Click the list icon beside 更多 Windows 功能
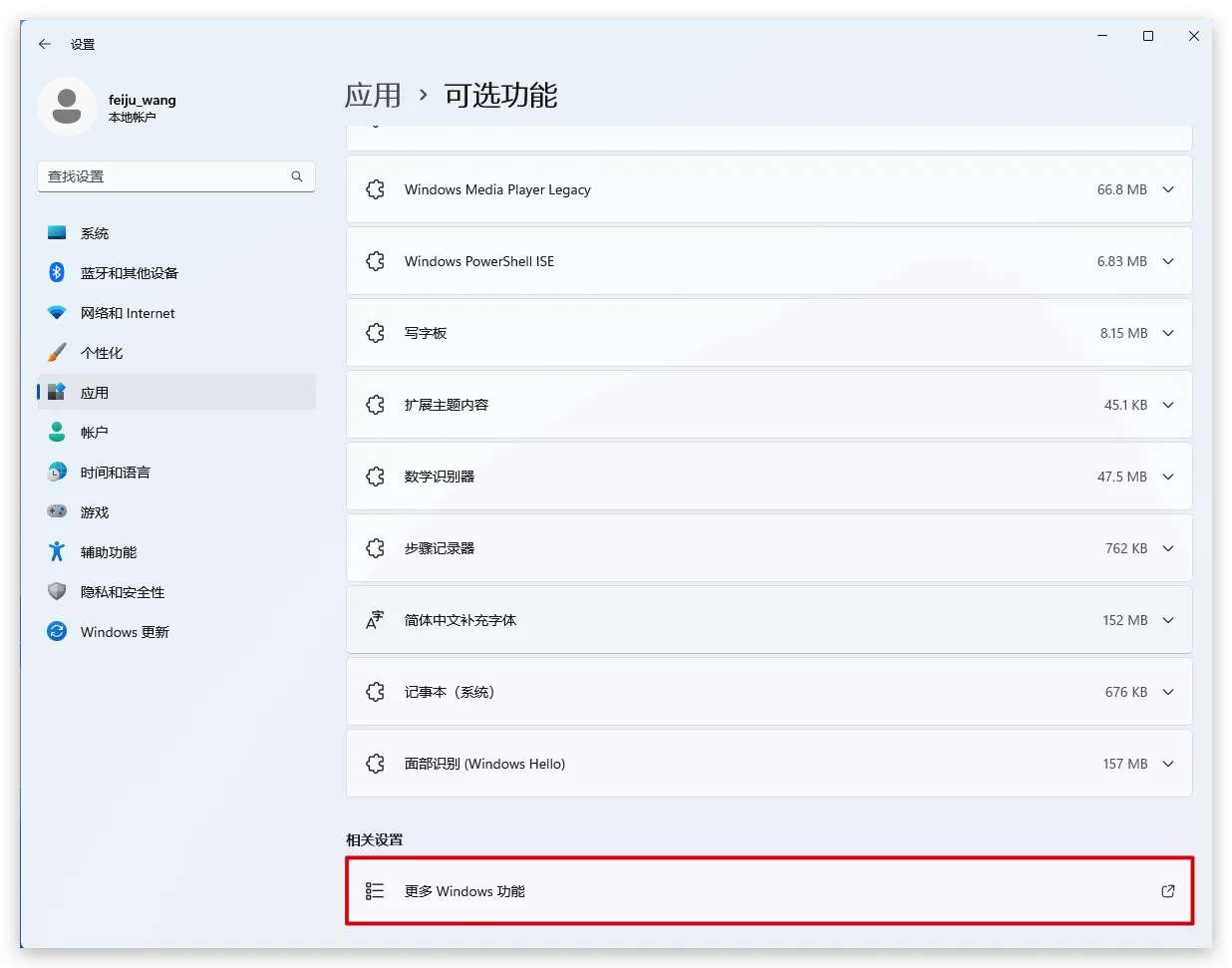The width and height of the screenshot is (1232, 968). tap(375, 891)
